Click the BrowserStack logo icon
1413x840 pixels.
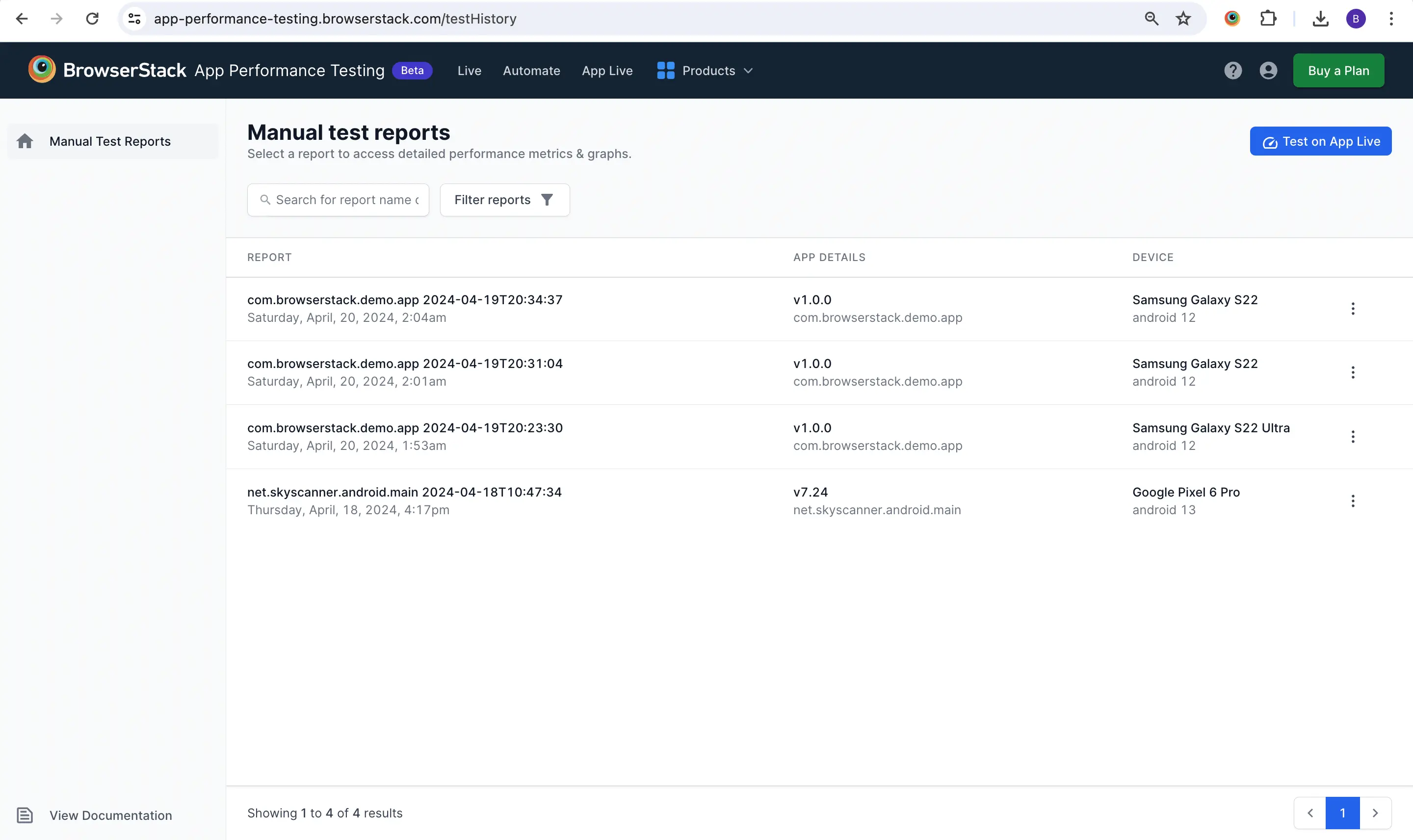click(42, 70)
